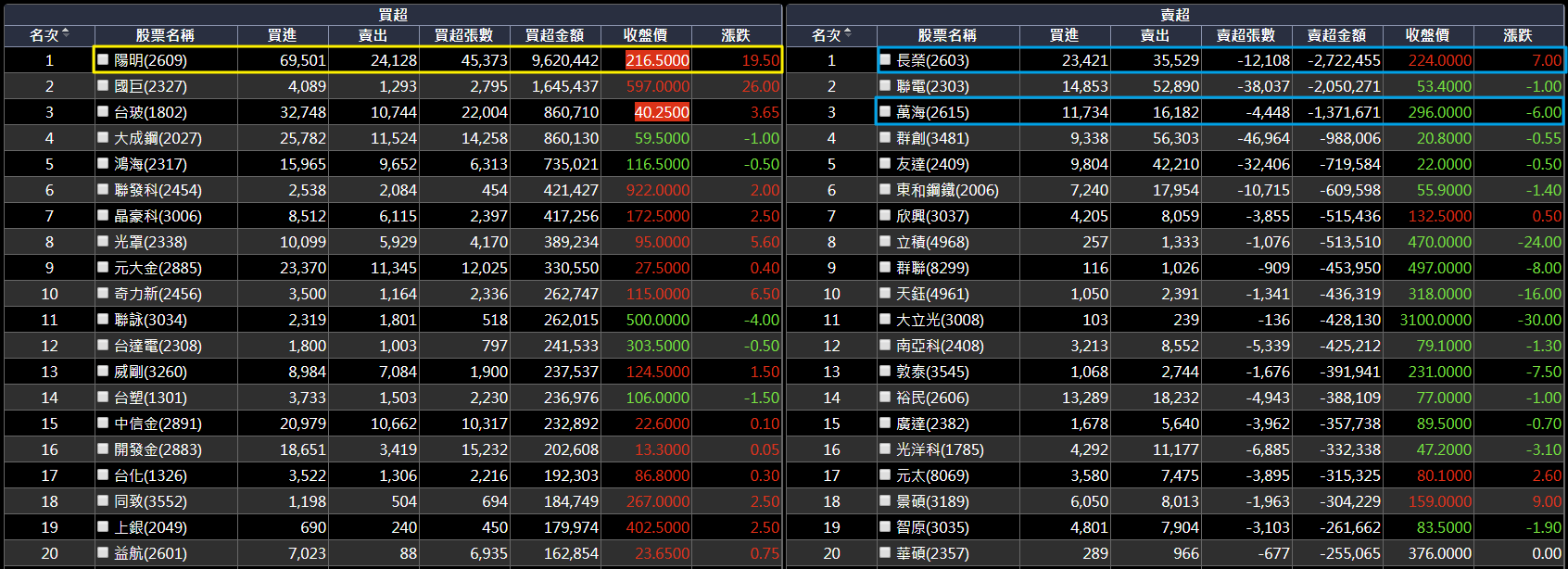
Task: Sort the 賣超 table by 名次 arrow
Action: click(x=848, y=34)
